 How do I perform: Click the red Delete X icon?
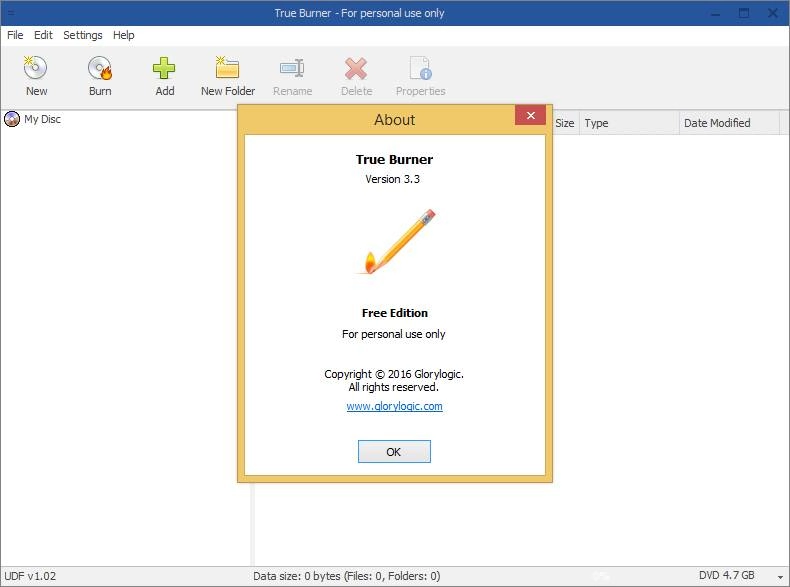click(x=356, y=68)
